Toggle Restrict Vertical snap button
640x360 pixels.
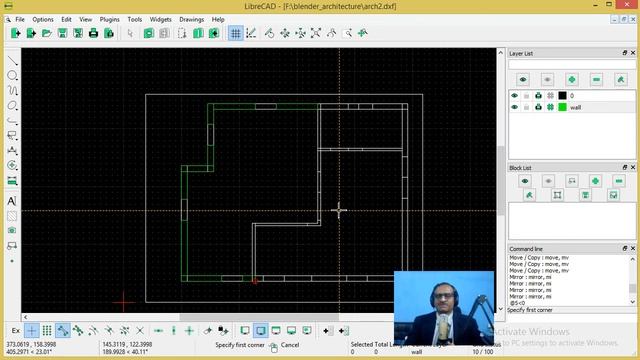click(174, 331)
